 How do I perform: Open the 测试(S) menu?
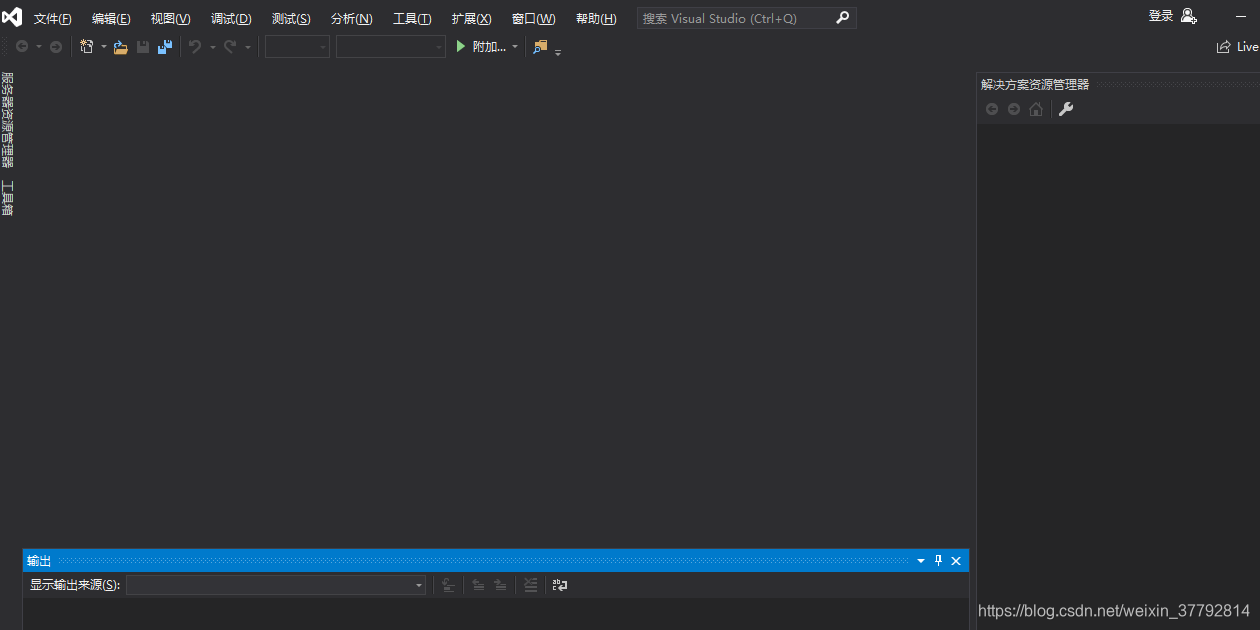[291, 19]
